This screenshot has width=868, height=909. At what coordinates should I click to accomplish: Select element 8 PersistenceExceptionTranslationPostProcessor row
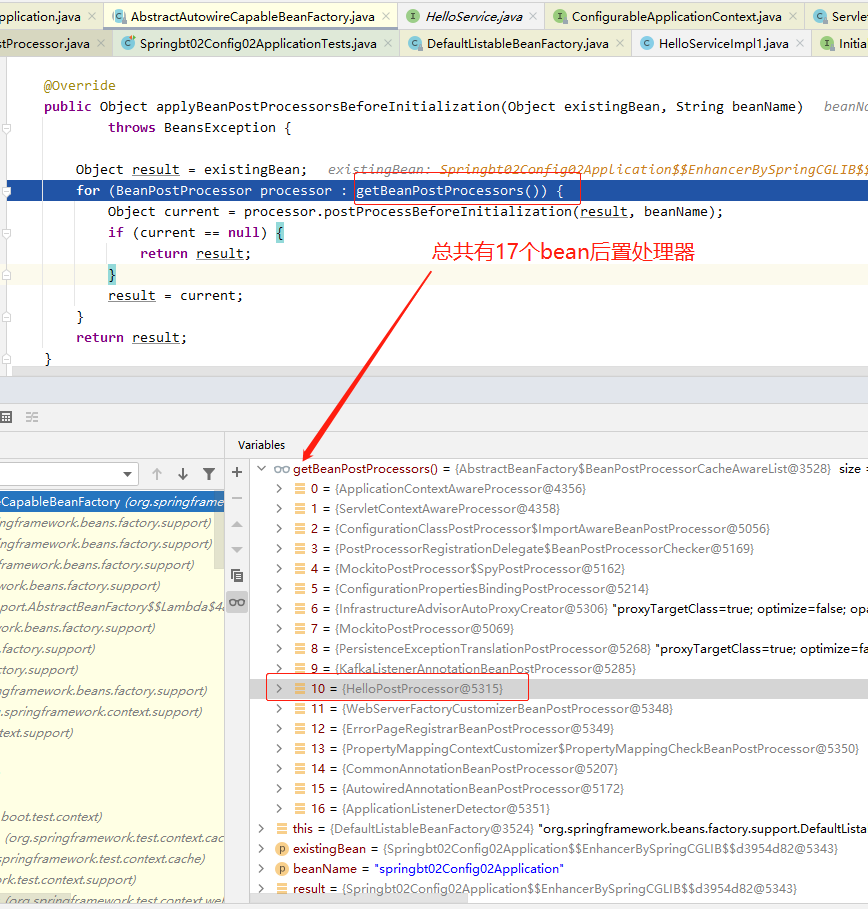point(559,649)
